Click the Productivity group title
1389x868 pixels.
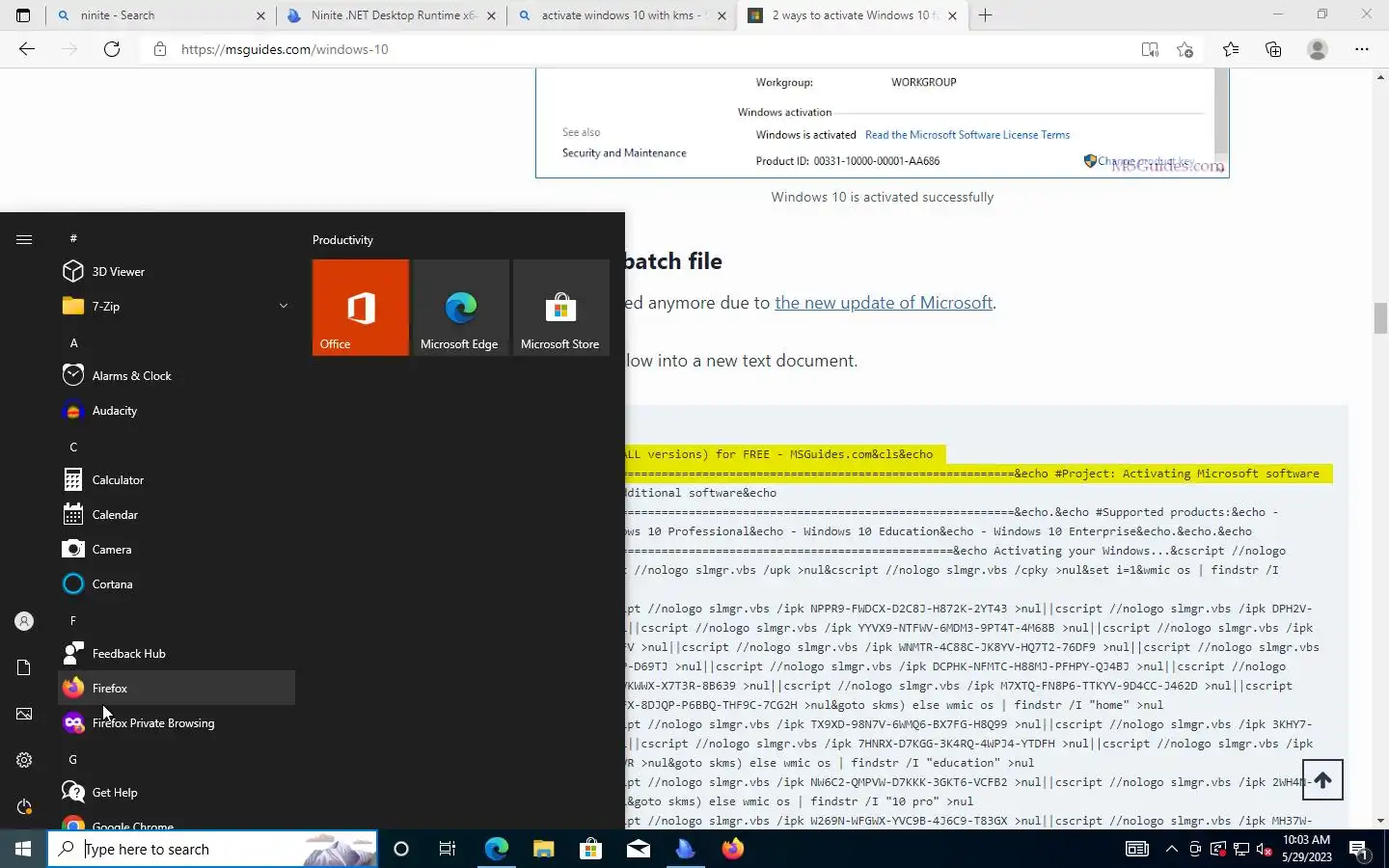[342, 240]
